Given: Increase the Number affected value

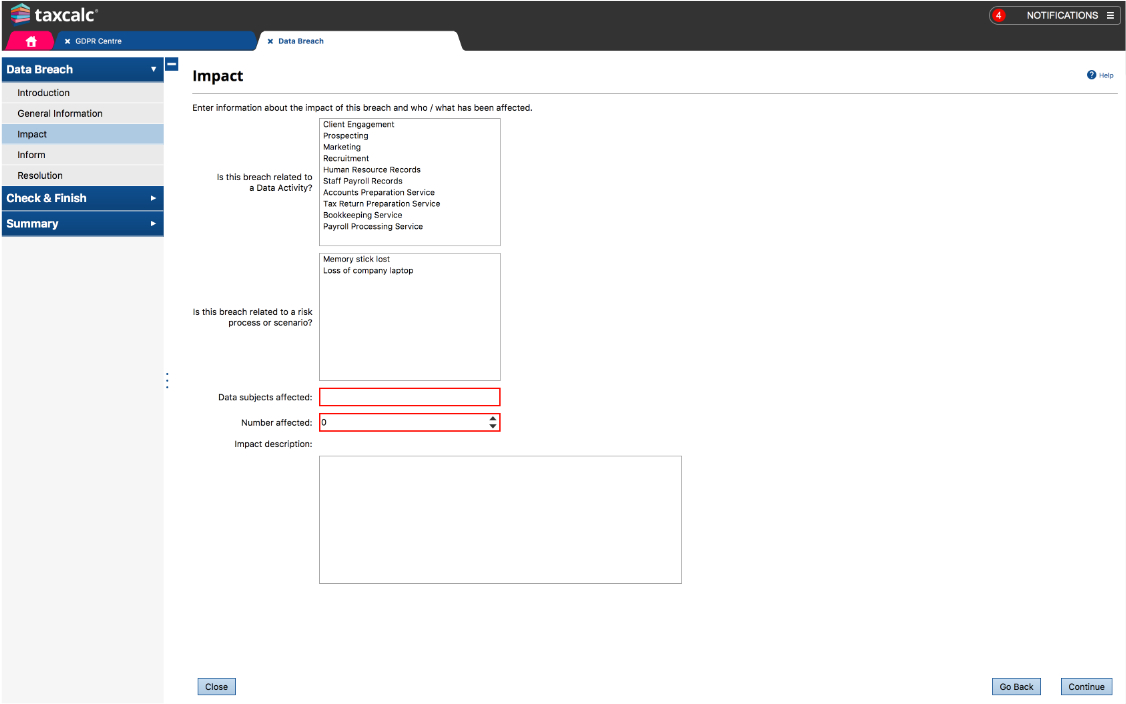Looking at the screenshot, I should point(493,419).
